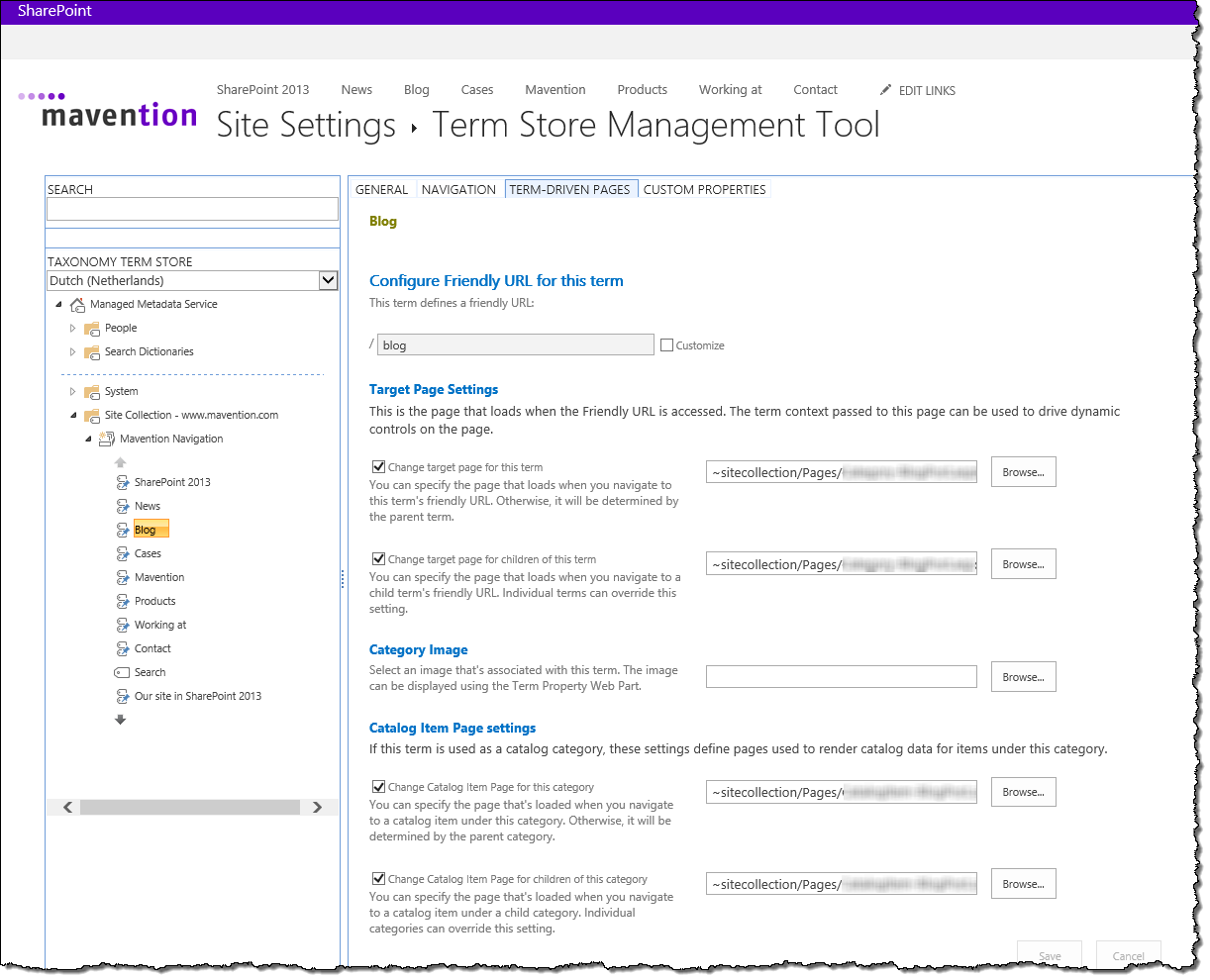Enable the Customize friendly URL checkbox
The height and width of the screenshot is (980, 1210).
click(666, 345)
